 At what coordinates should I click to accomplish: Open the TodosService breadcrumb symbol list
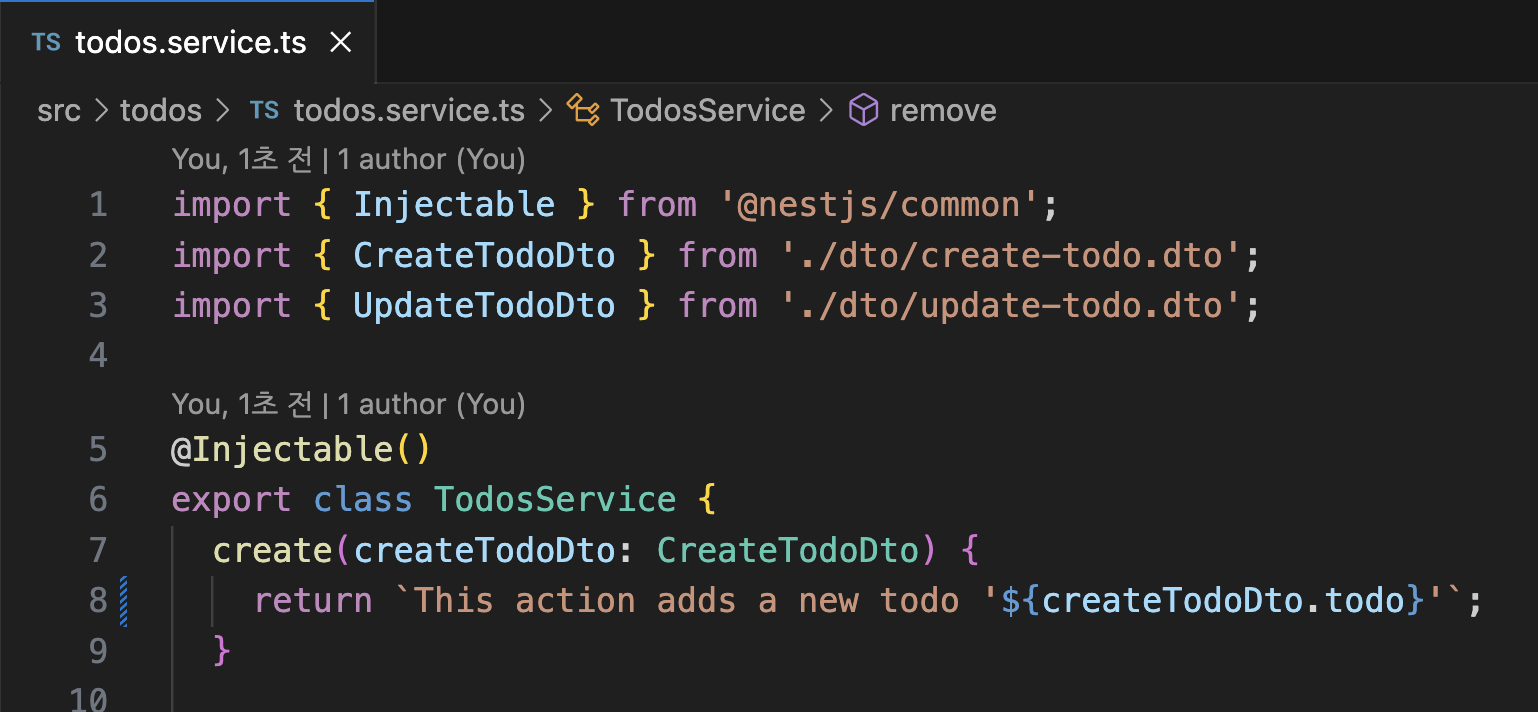tap(708, 110)
